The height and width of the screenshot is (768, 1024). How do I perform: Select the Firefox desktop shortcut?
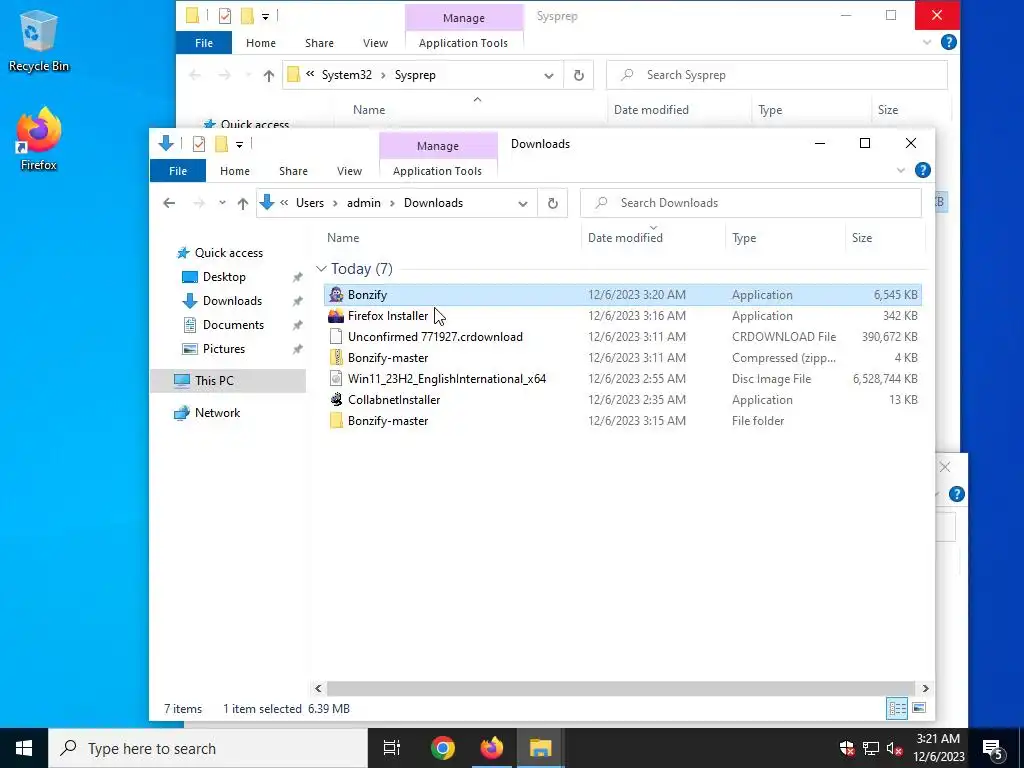[x=39, y=139]
